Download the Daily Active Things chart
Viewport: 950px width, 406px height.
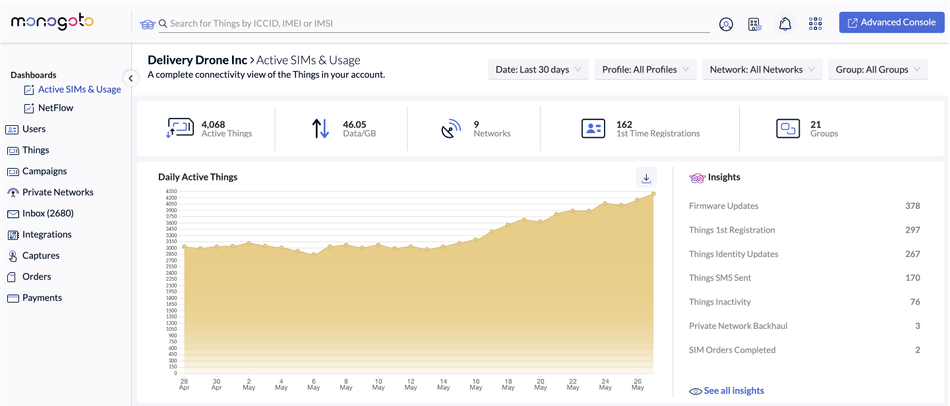(646, 178)
